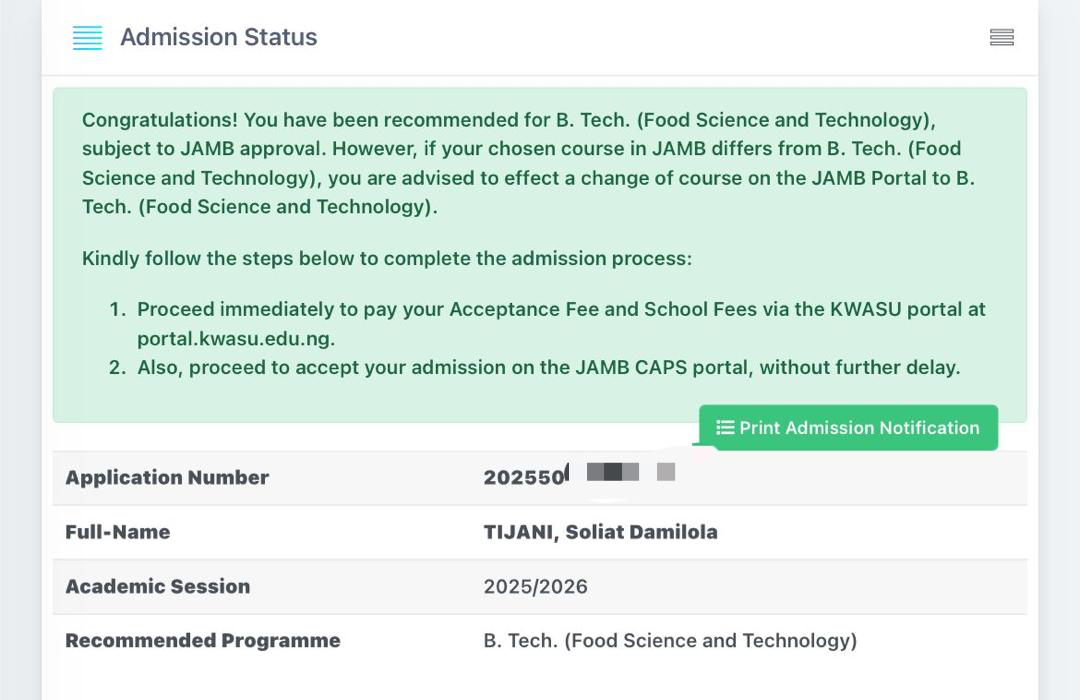The height and width of the screenshot is (700, 1080).
Task: Click 'Kindly follow the steps below' line
Action: [386, 258]
